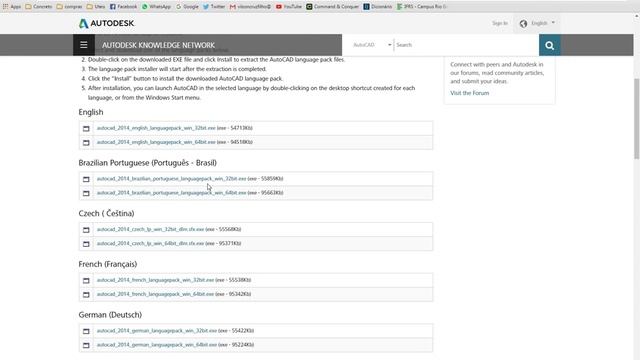
Task: Click the Autodesk logo
Action: point(107,23)
